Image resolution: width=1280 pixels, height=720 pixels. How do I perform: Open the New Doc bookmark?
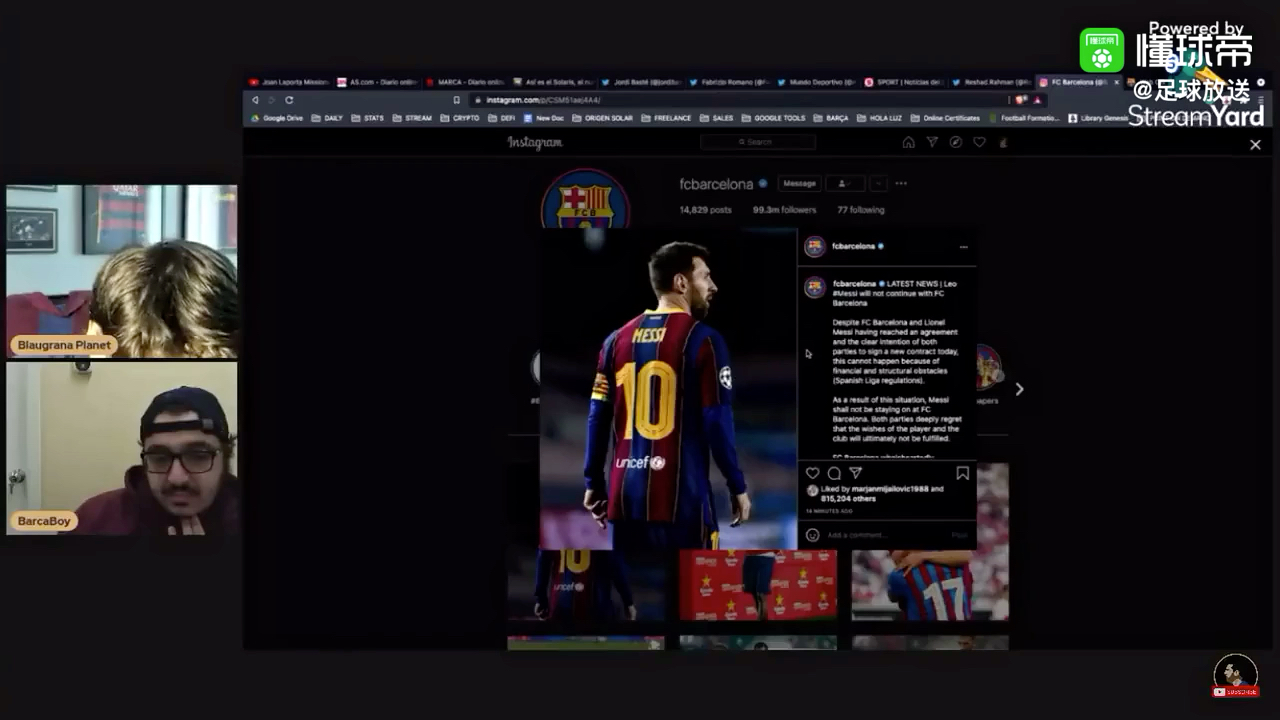(x=544, y=118)
